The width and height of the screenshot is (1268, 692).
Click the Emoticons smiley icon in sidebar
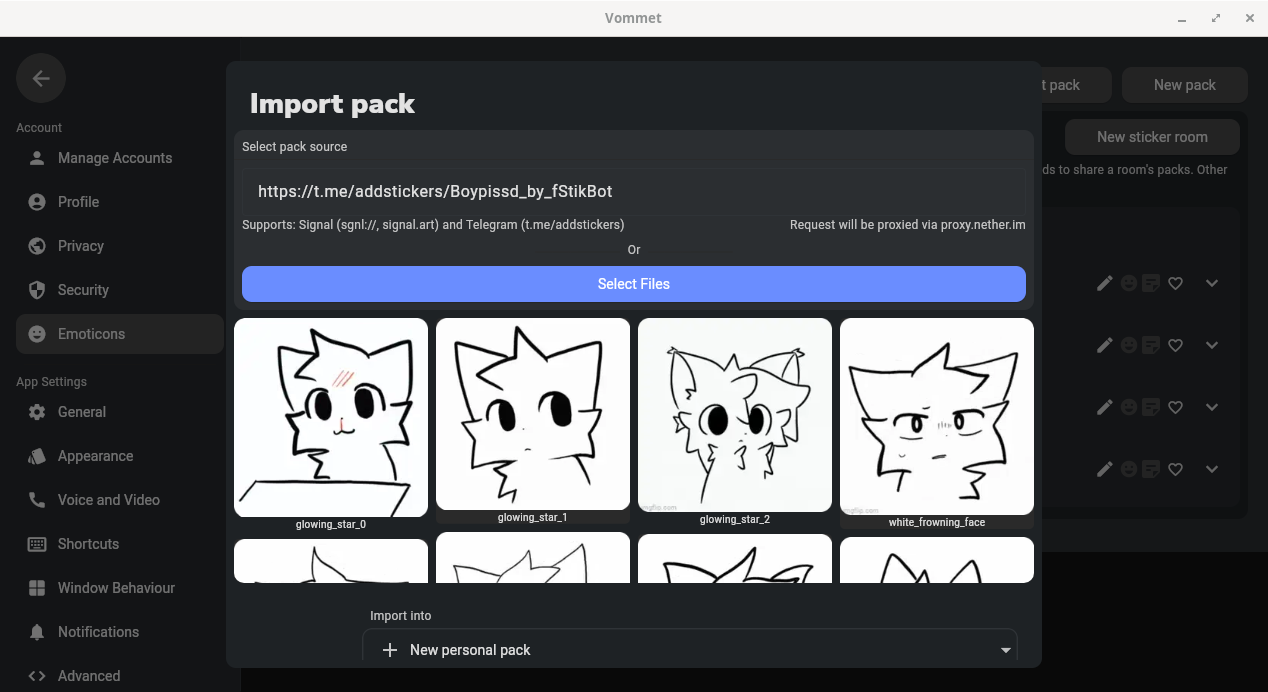pos(37,334)
